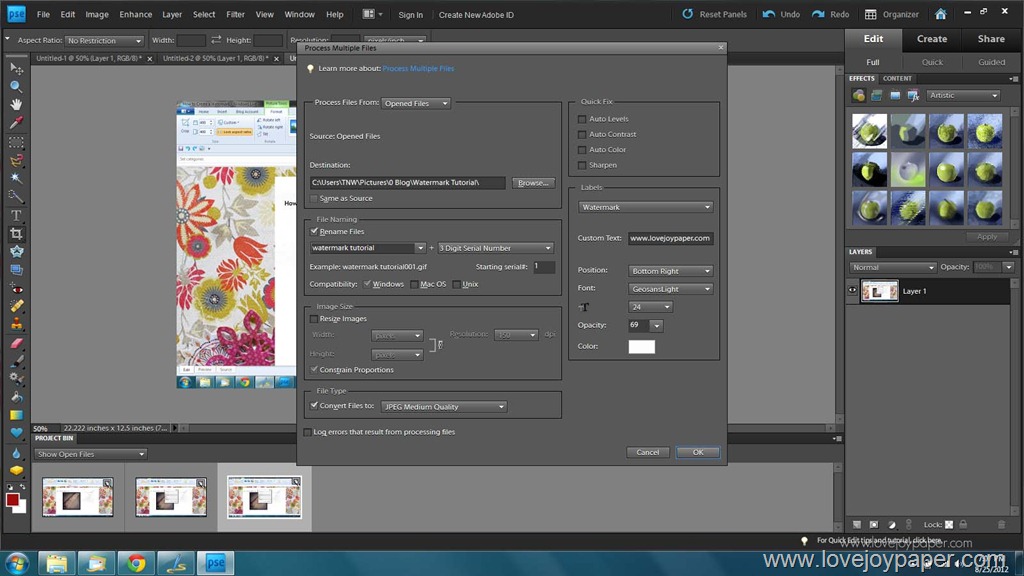Image resolution: width=1024 pixels, height=576 pixels.
Task: Check the Resize Images checkbox
Action: click(x=314, y=319)
